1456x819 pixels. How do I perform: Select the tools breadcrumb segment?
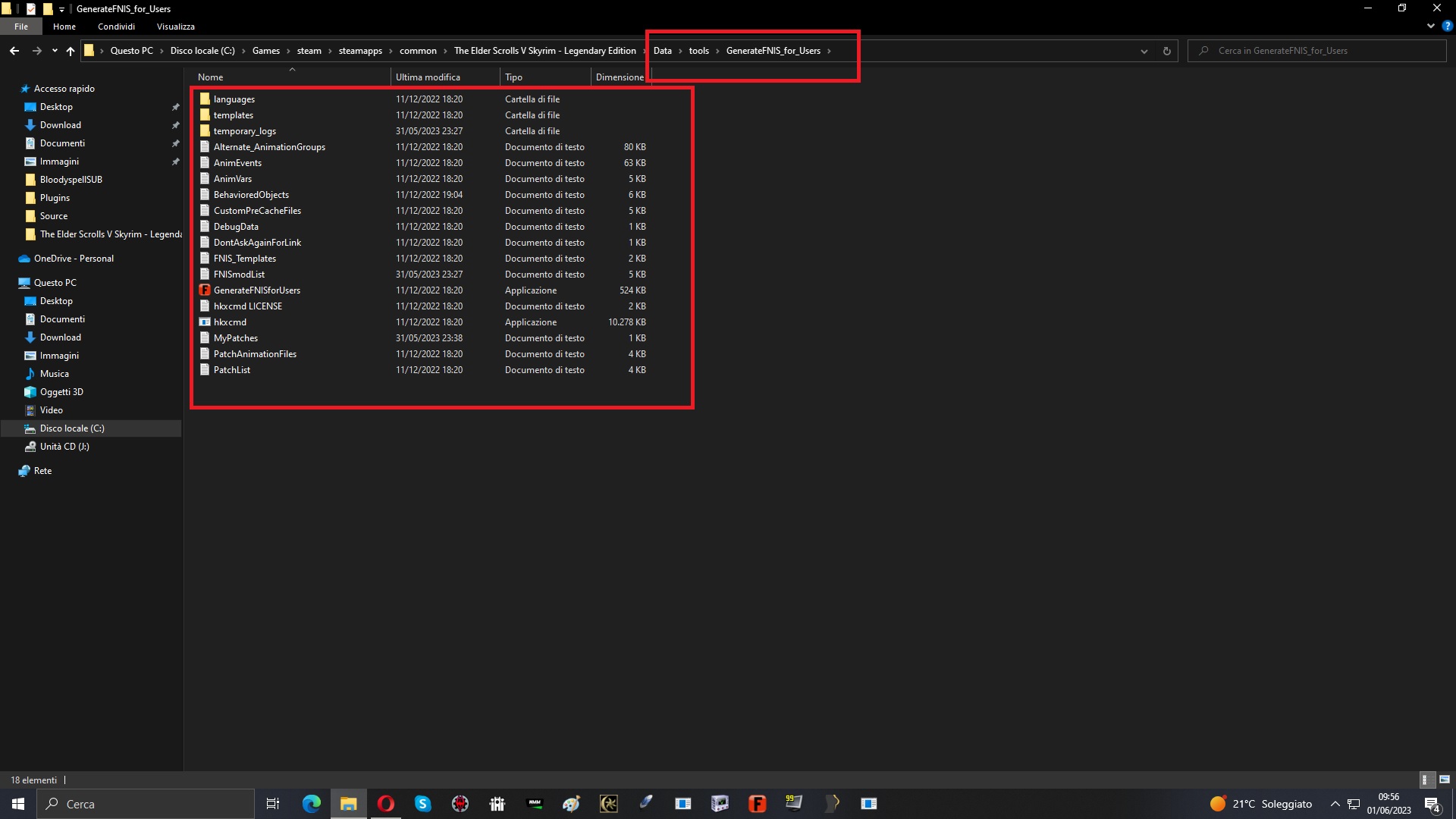698,51
